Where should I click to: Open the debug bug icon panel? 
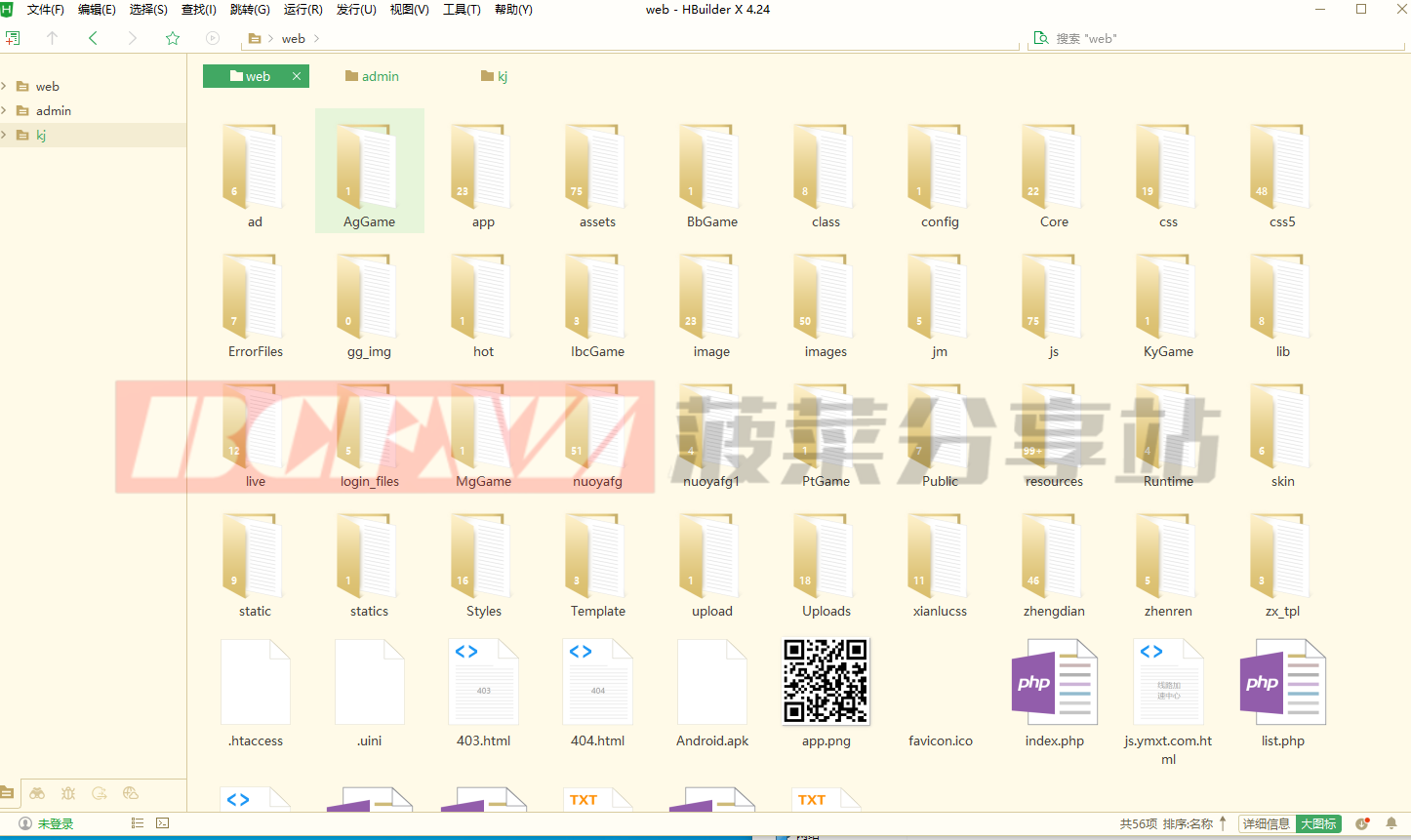[x=68, y=793]
